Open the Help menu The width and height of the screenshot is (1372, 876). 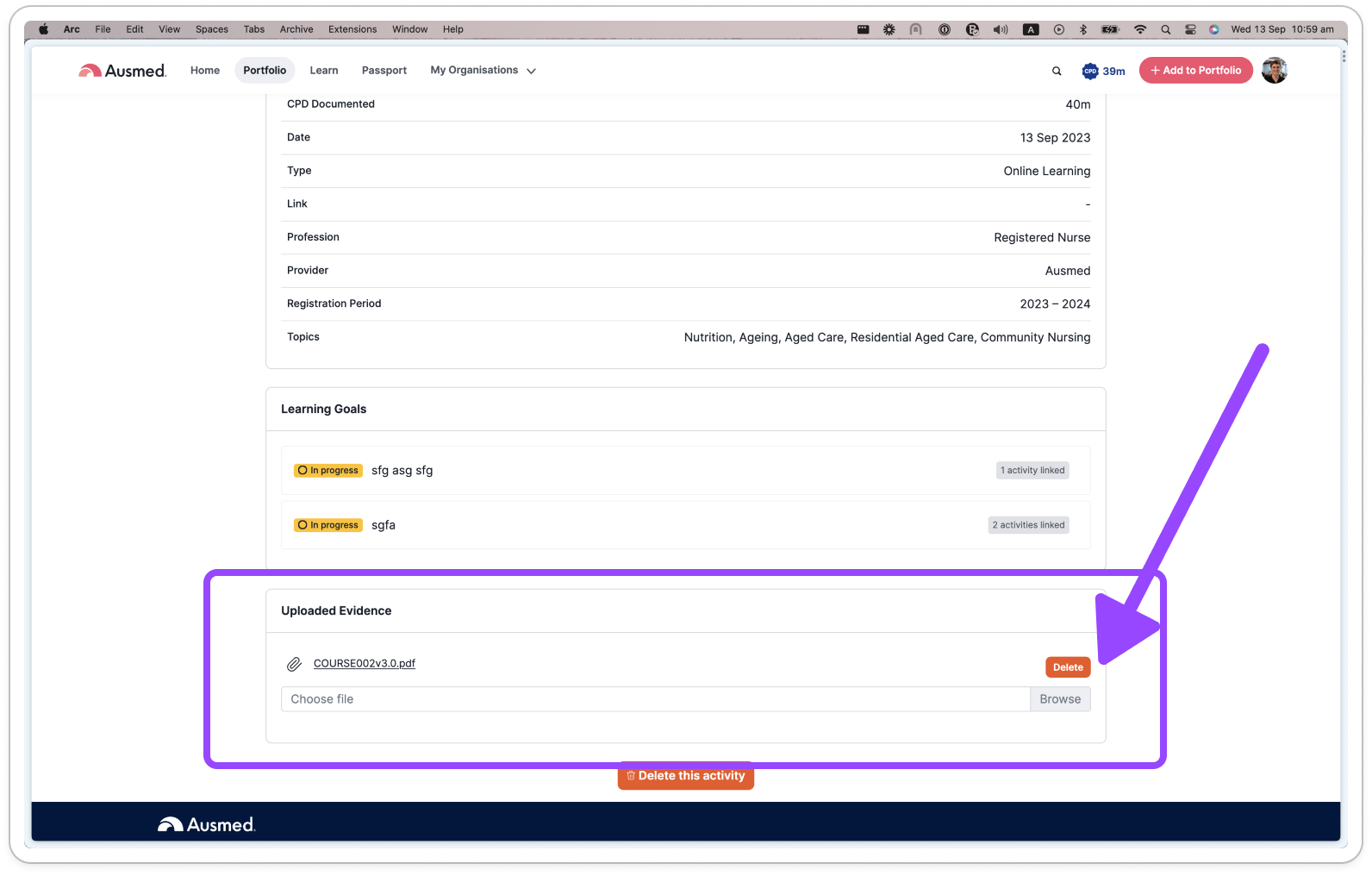453,29
